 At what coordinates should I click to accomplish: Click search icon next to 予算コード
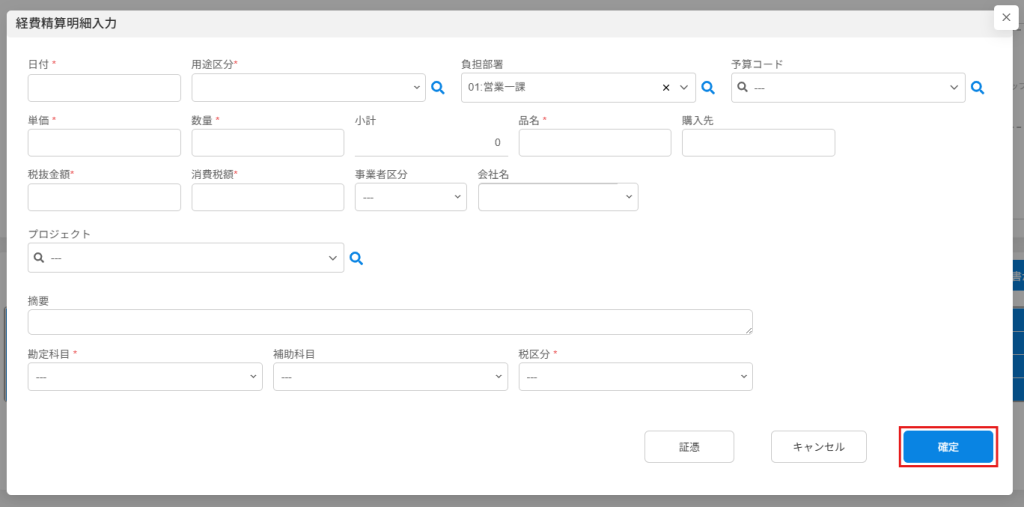pyautogui.click(x=977, y=88)
